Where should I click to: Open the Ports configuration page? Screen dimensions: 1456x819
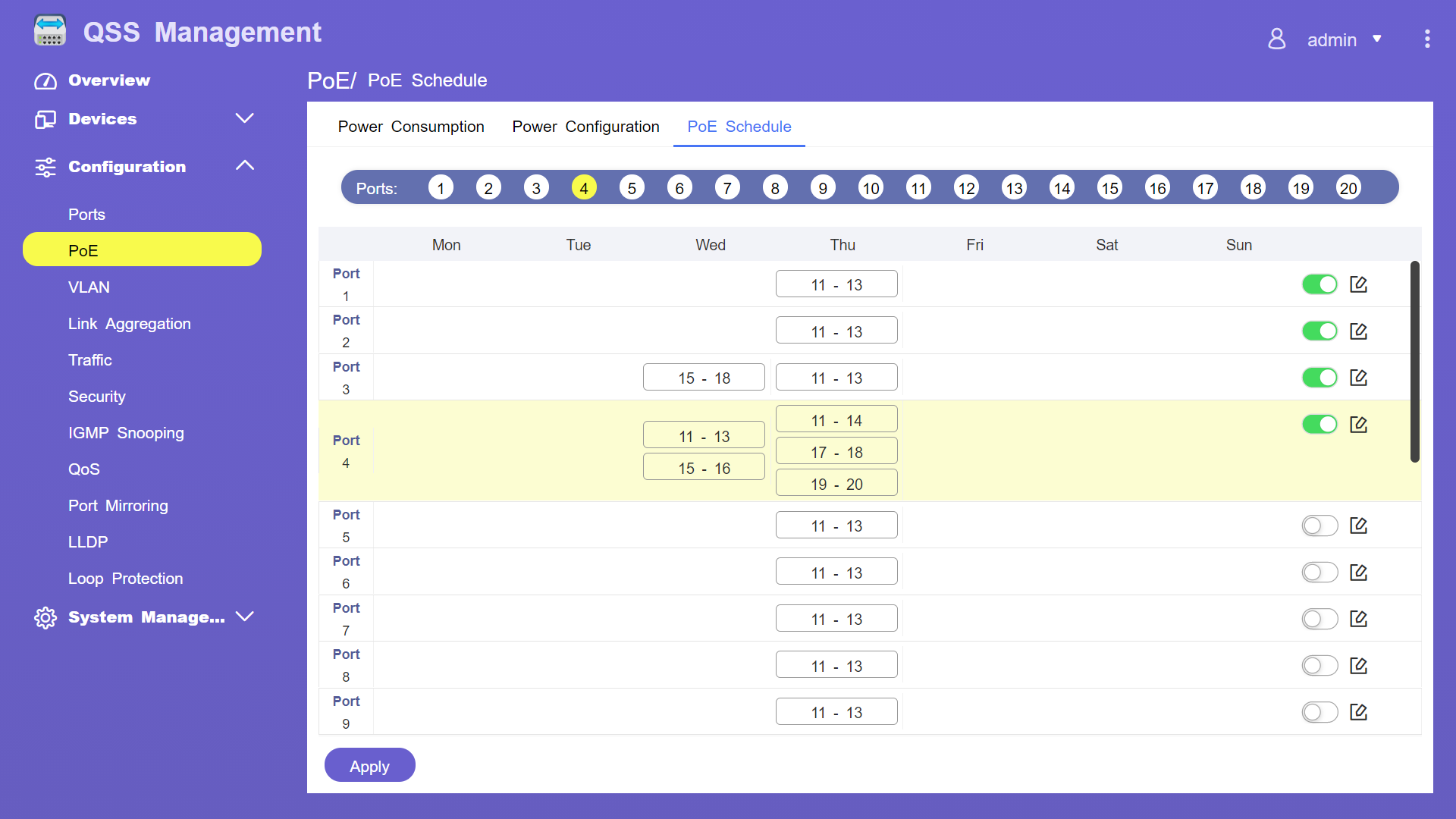[86, 215]
